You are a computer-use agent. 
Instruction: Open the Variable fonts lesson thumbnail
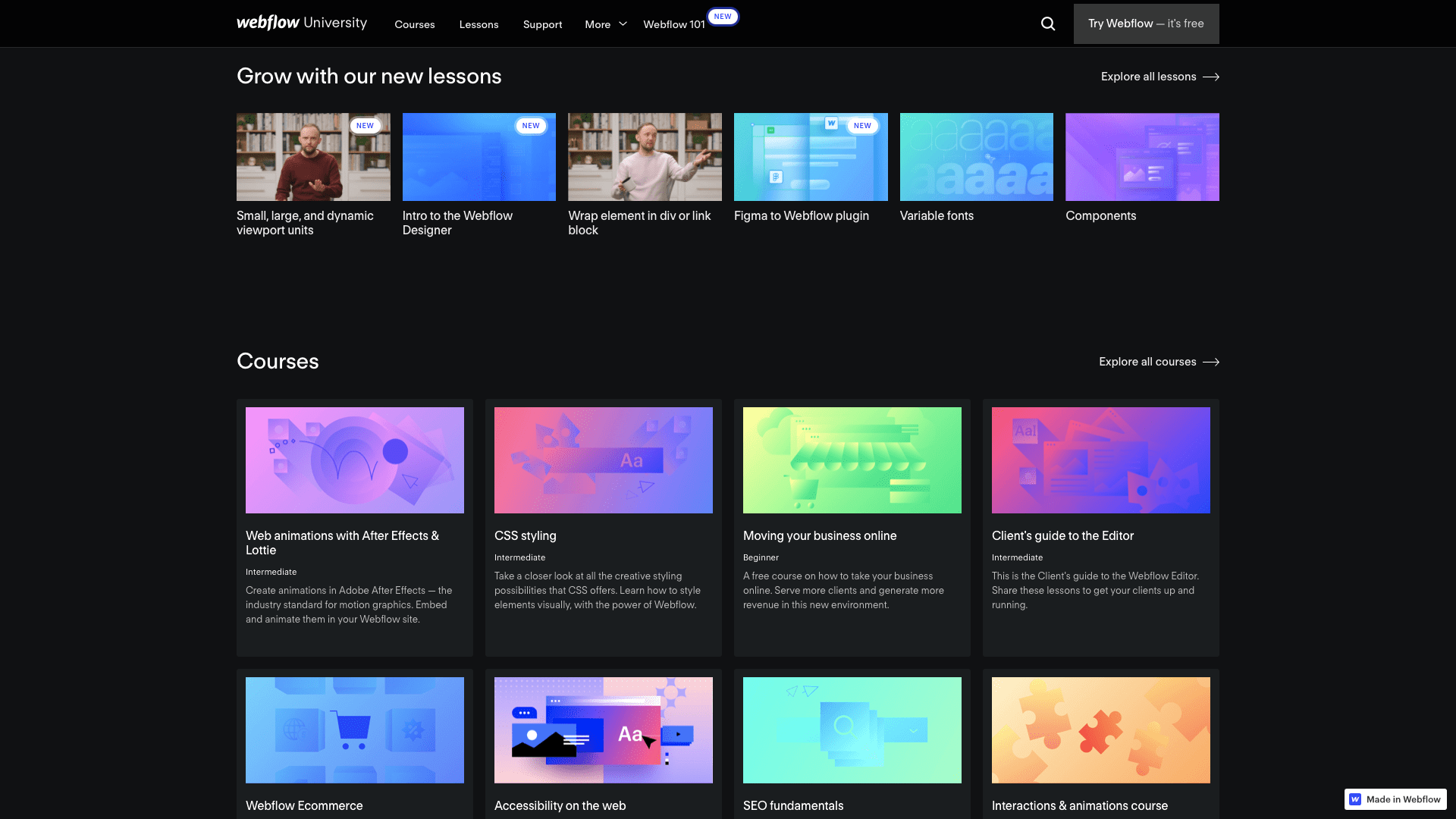(x=977, y=157)
